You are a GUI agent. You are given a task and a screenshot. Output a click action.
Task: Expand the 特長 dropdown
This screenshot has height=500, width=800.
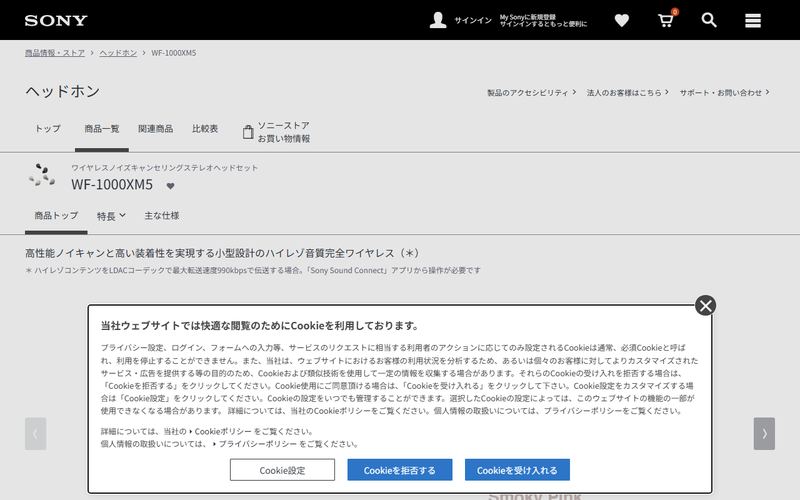point(111,216)
